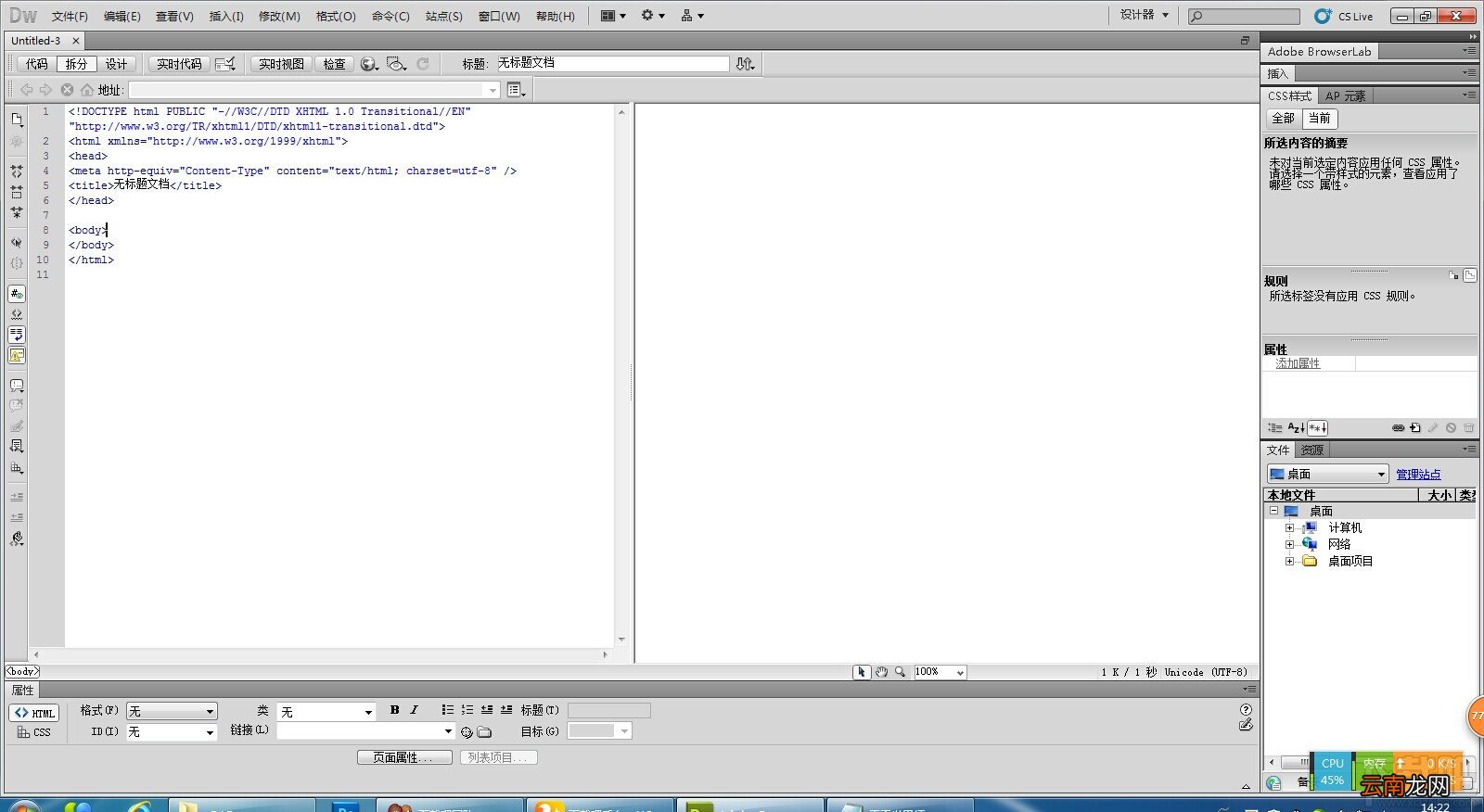Open the 100% zoom level dropdown
The image size is (1484, 812).
coord(940,672)
